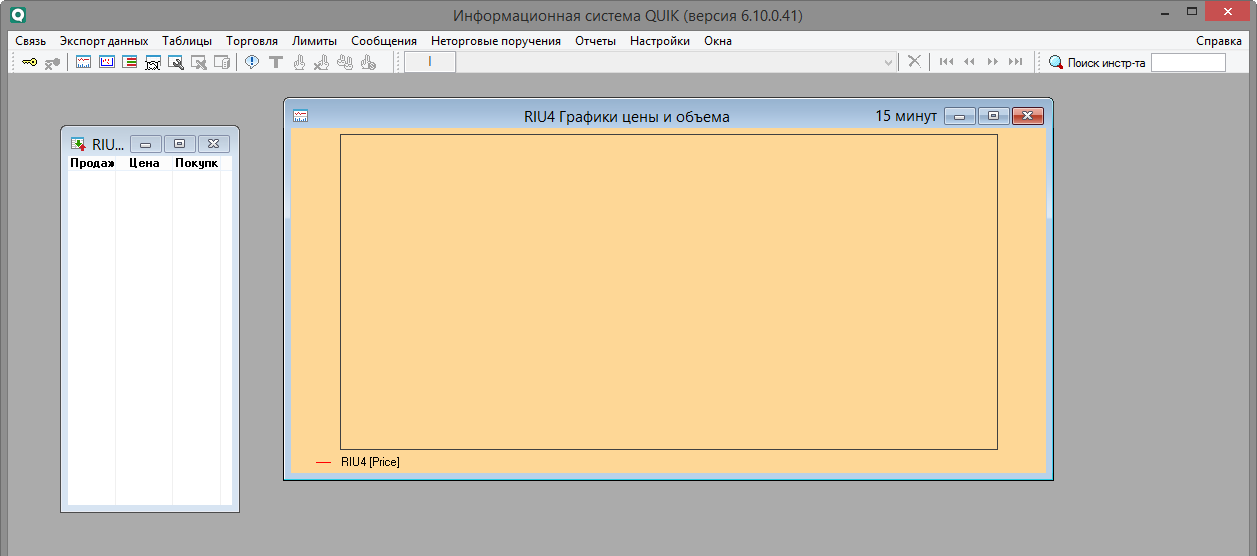Click inside the empty chart plot area

pos(669,292)
